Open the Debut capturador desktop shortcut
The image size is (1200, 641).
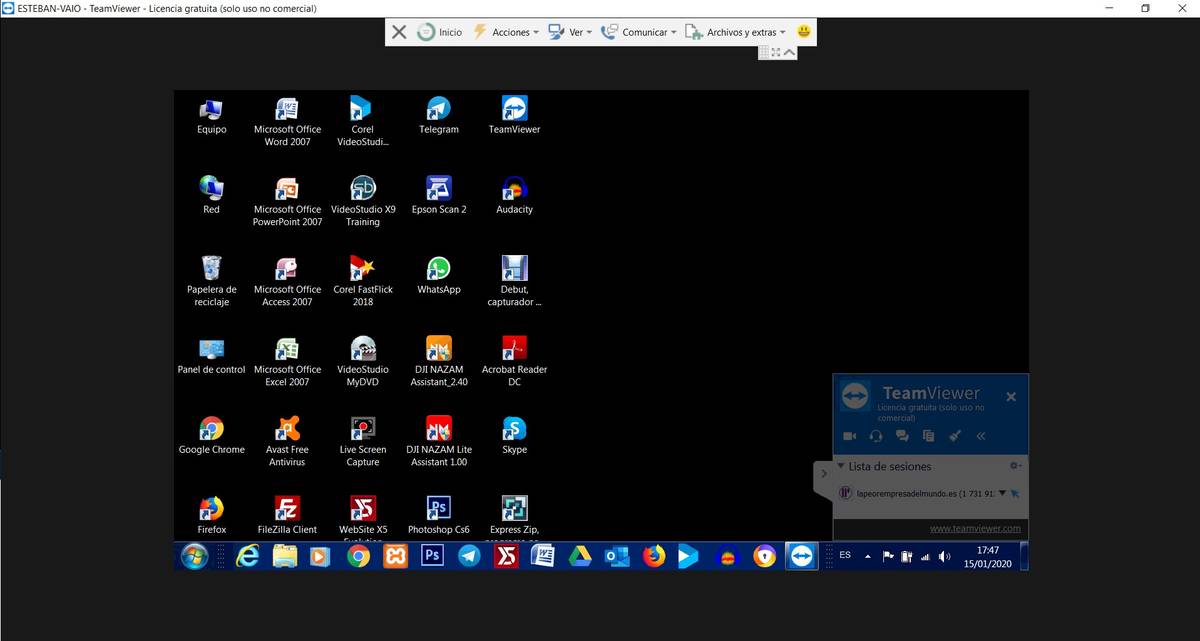tap(514, 281)
